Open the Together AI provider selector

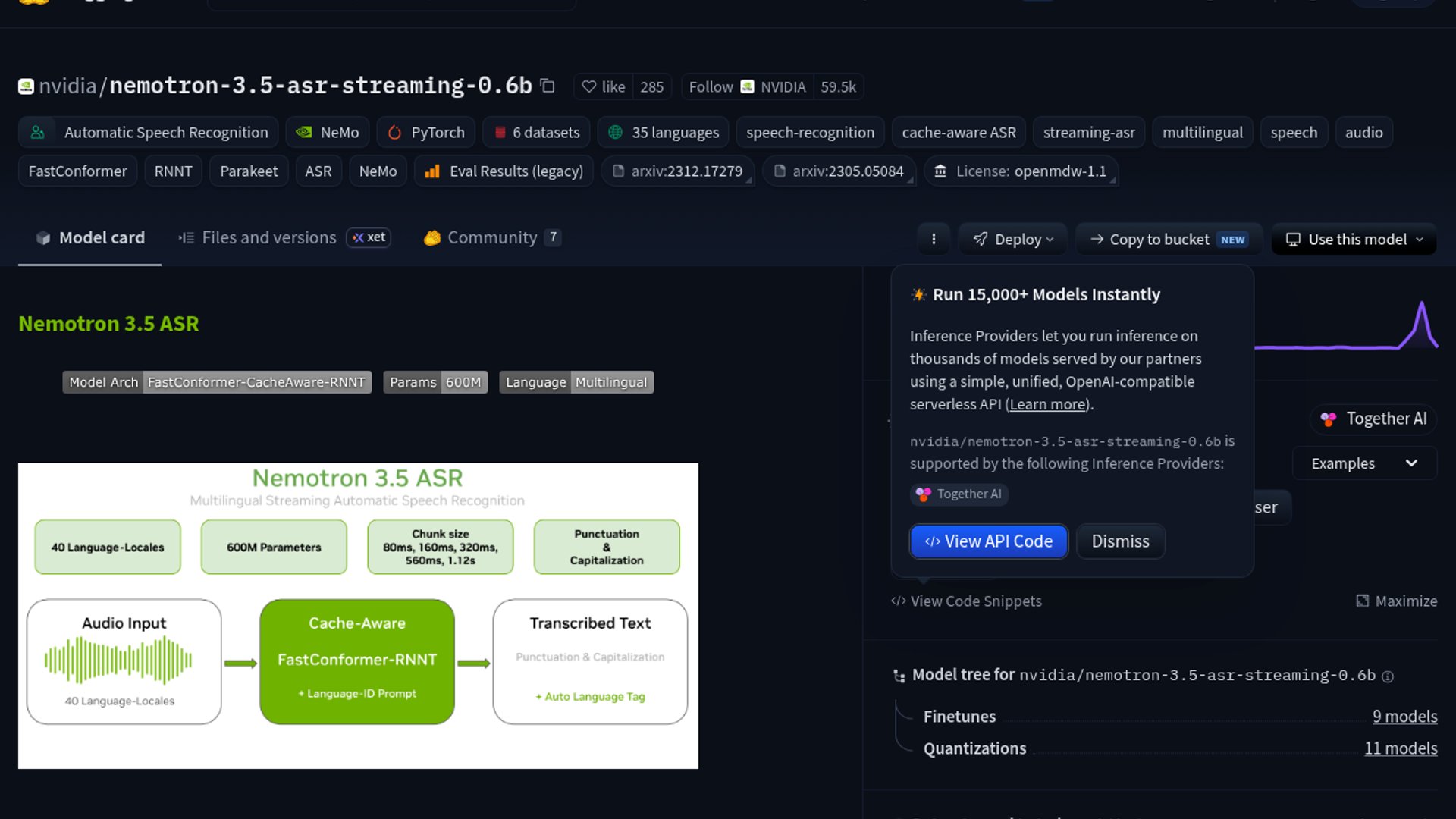tap(1373, 419)
